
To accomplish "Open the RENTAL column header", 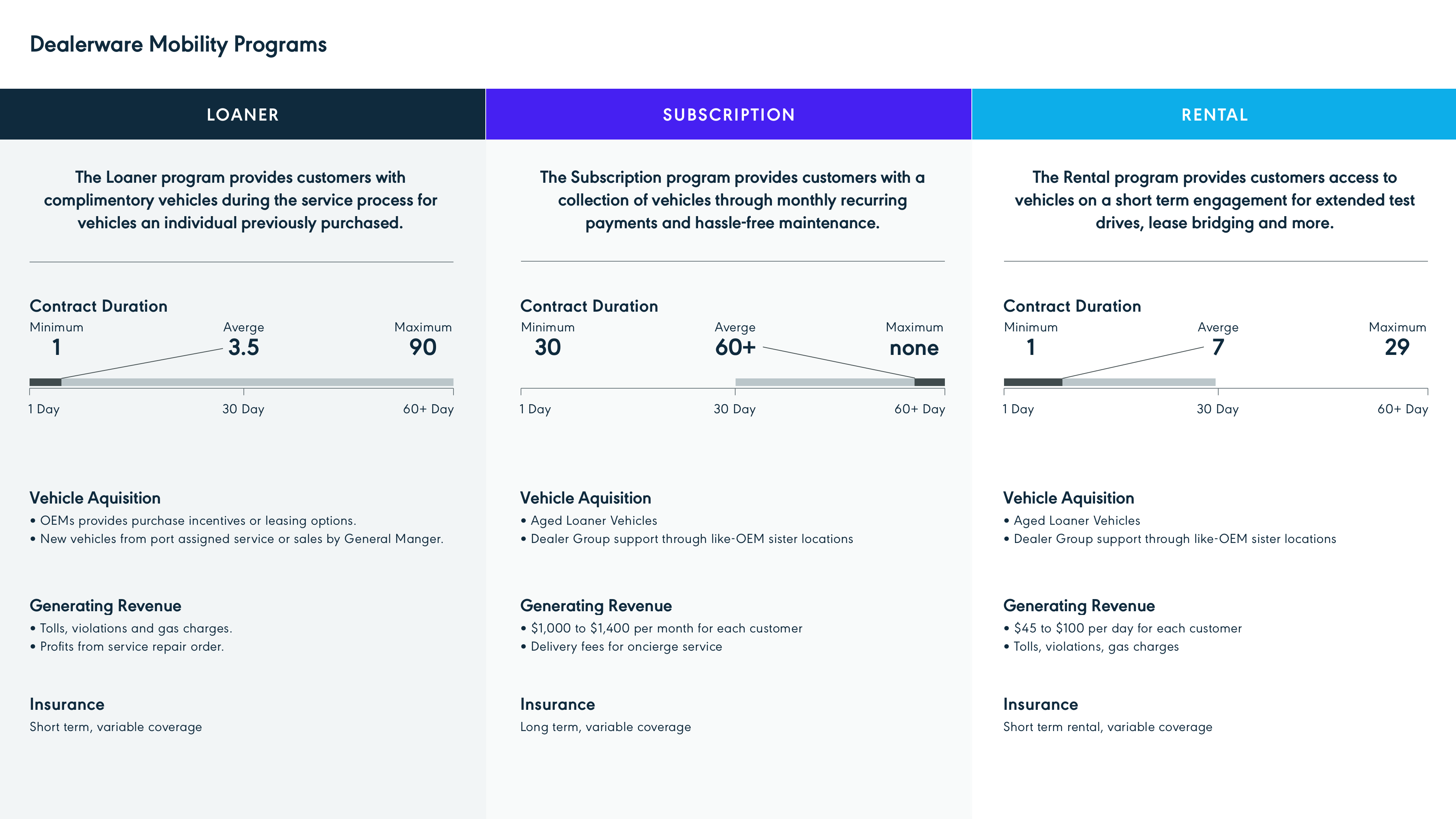I will point(1214,115).
